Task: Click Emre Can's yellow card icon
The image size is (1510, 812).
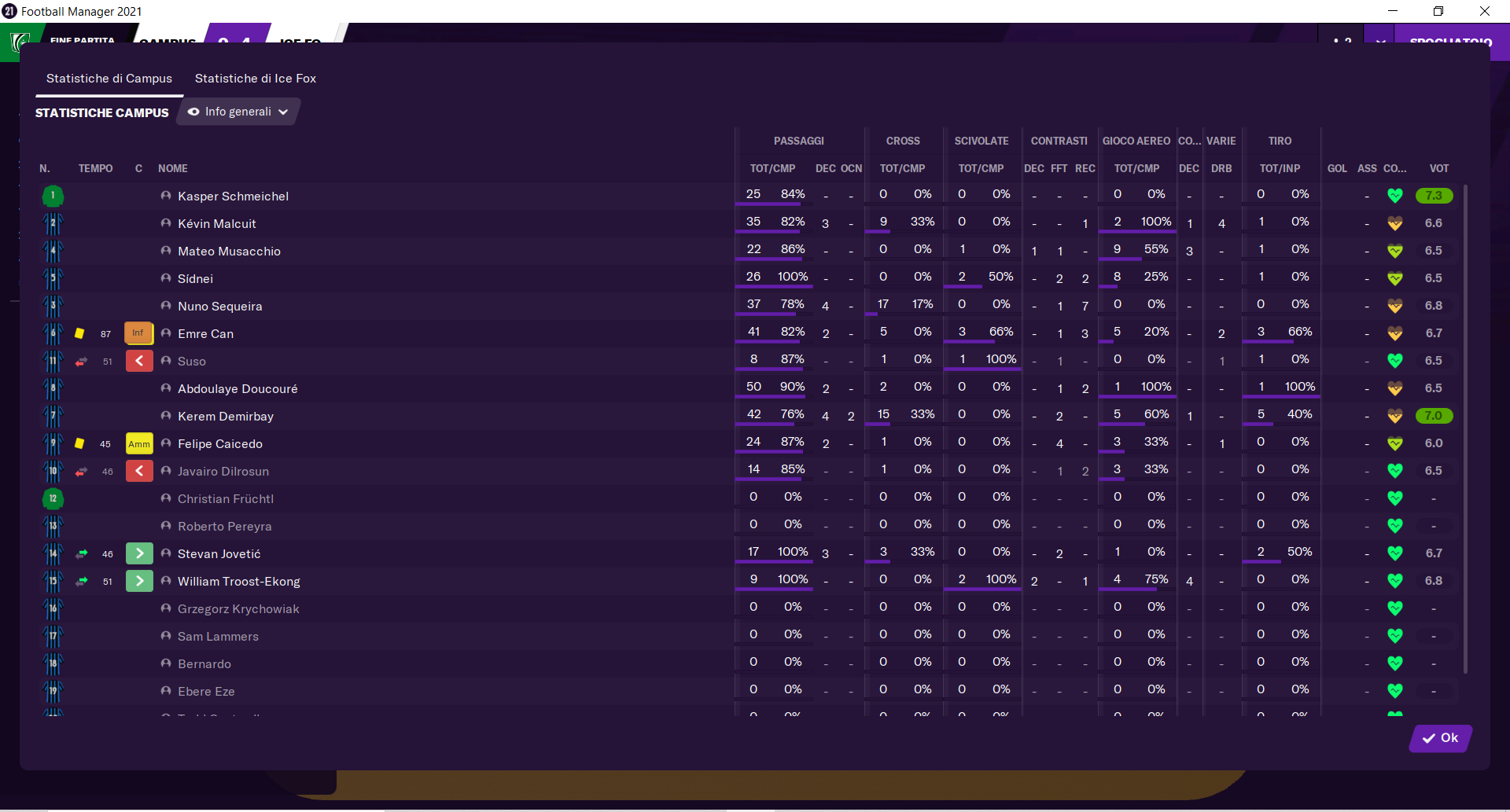Action: point(79,333)
